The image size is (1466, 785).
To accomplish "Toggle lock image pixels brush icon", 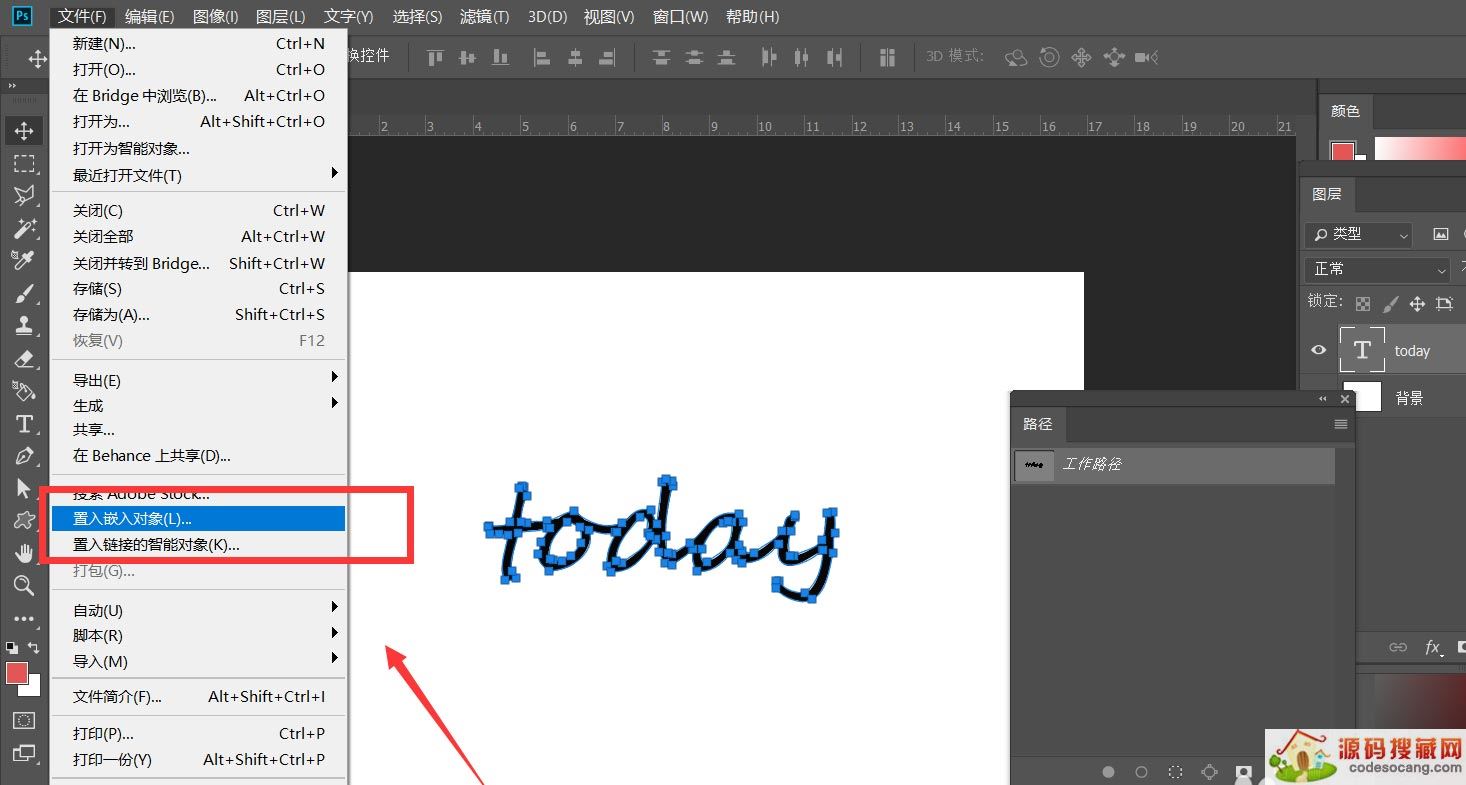I will point(1390,303).
